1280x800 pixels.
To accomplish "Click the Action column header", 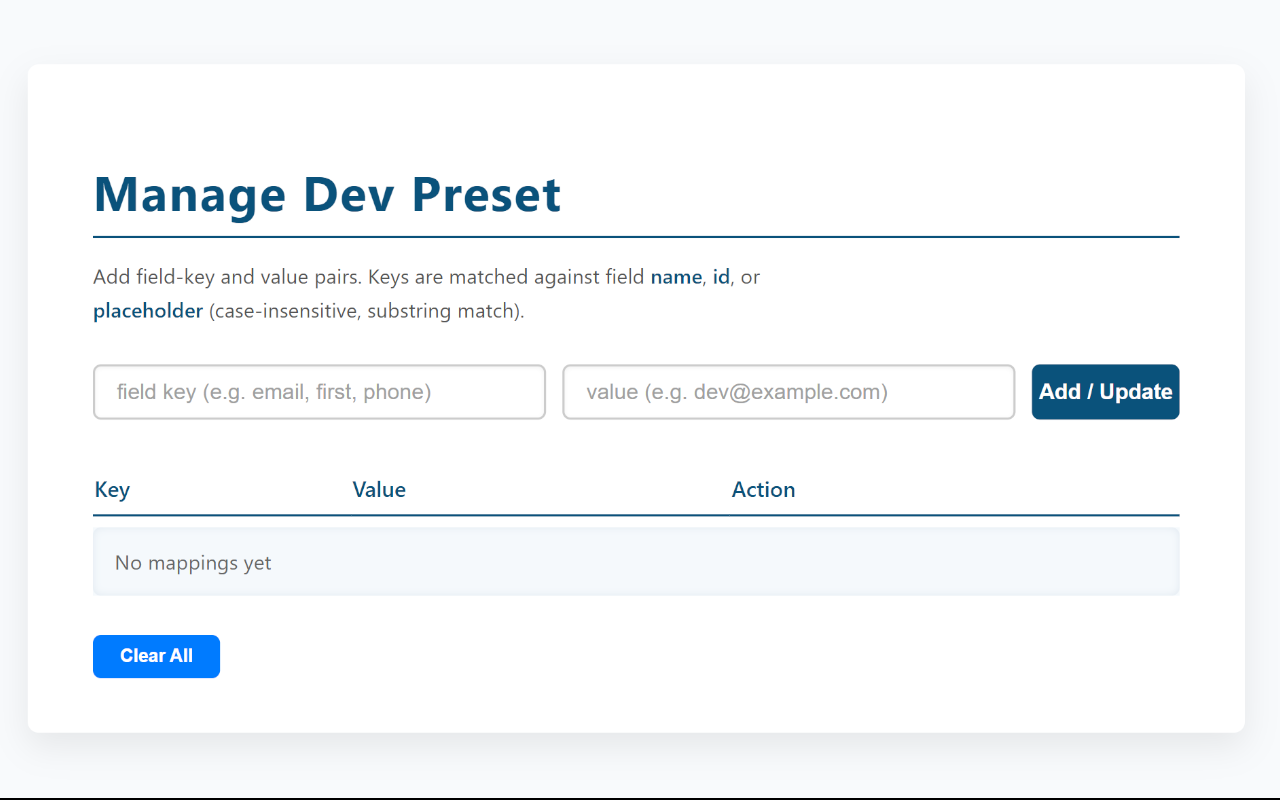I will click(x=763, y=490).
